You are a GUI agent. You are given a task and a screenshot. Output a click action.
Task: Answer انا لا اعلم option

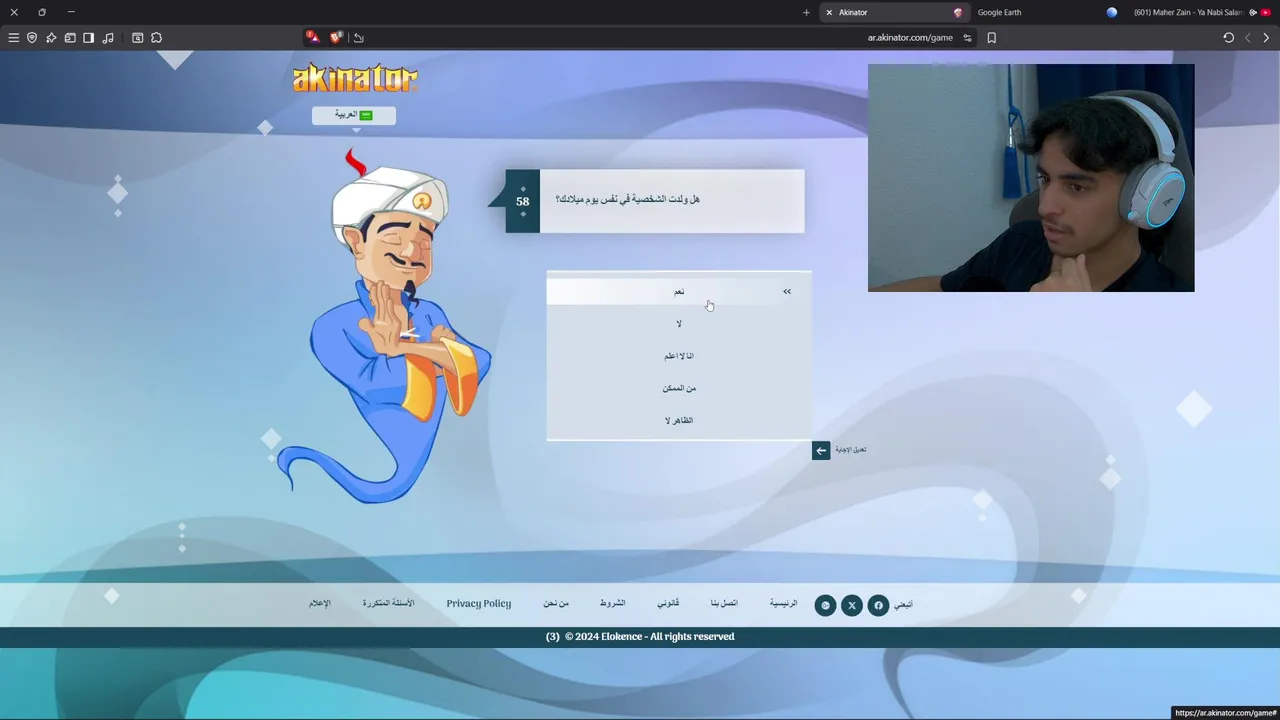coord(679,356)
